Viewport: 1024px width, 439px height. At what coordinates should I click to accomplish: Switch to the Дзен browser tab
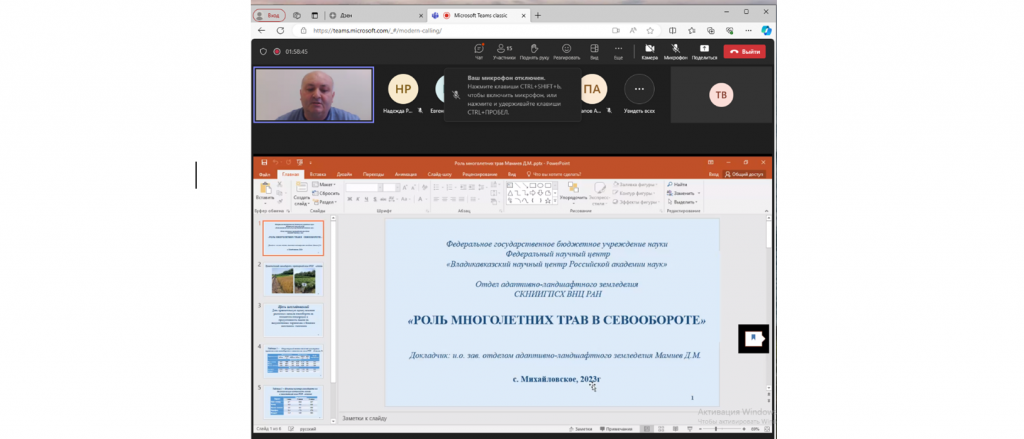point(374,15)
